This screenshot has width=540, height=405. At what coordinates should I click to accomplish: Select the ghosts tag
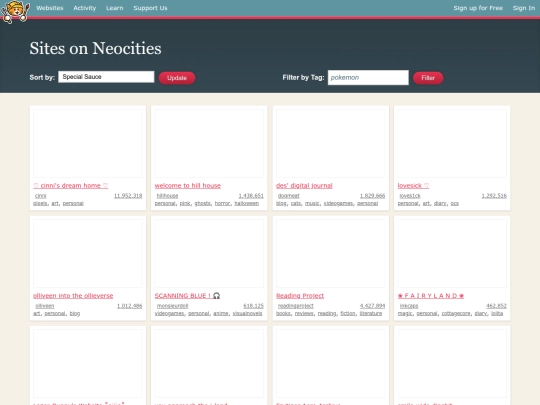[x=202, y=203]
